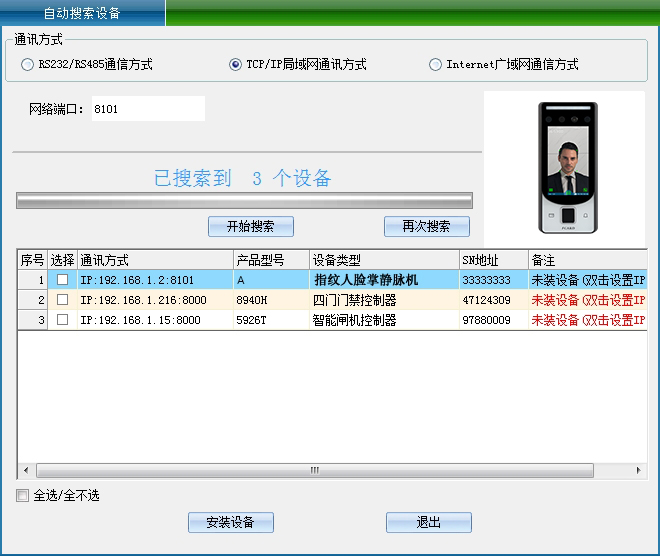Click the 开始搜索 button
Viewport: 660px width, 556px height.
click(x=250, y=226)
